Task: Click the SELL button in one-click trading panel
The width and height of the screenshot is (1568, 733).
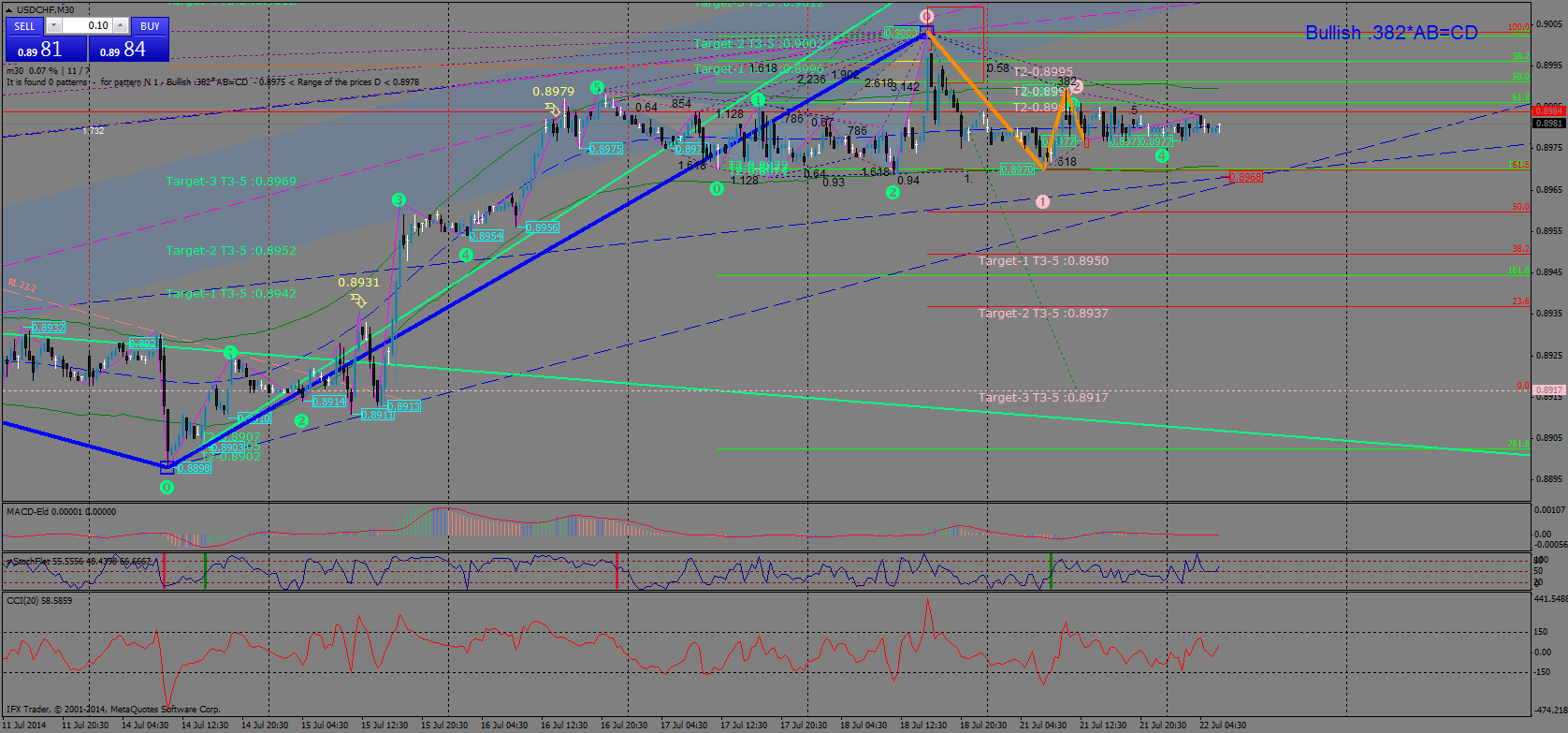Action: pos(24,26)
